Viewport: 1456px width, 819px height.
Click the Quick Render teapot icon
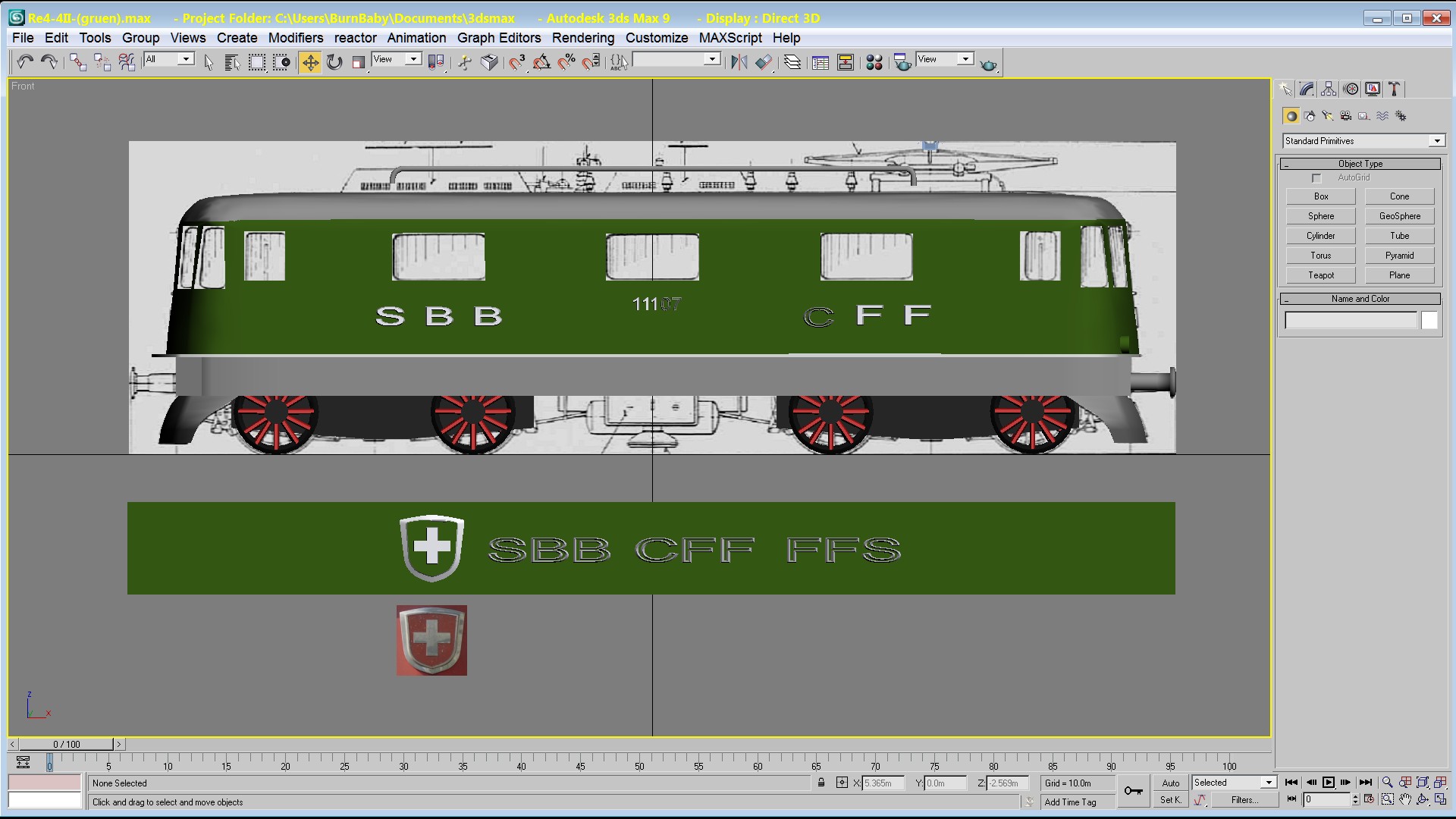point(988,64)
